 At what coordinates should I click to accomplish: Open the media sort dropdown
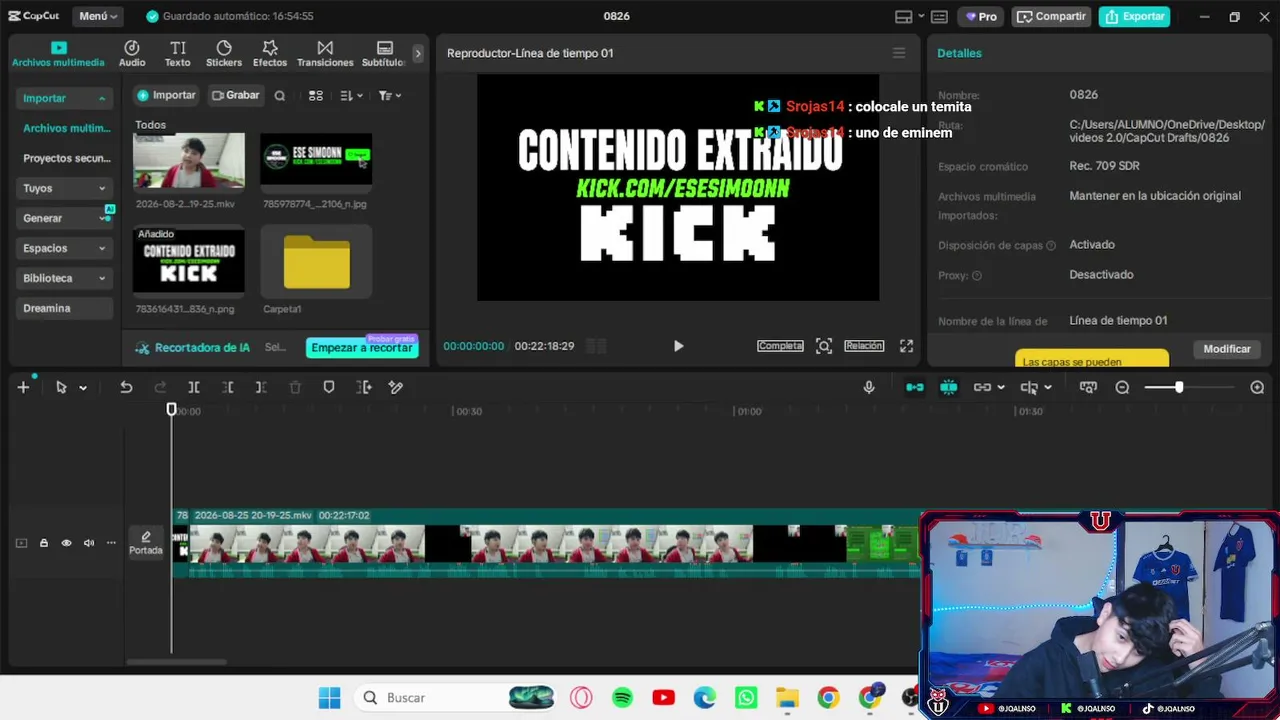(351, 96)
